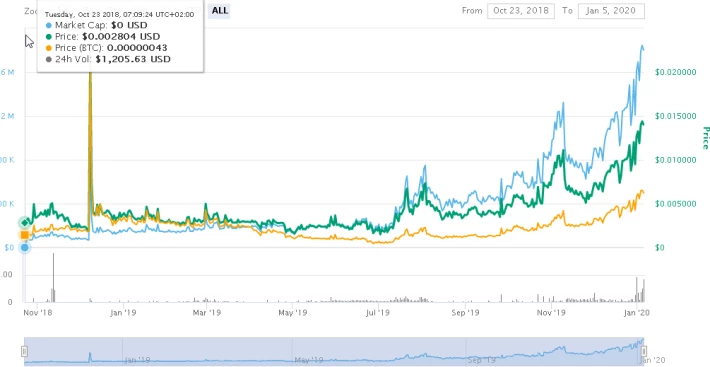Screen dimensions: 710x367
Task: Click the blue Market Cap bullet in tooltip
Action: (48, 25)
